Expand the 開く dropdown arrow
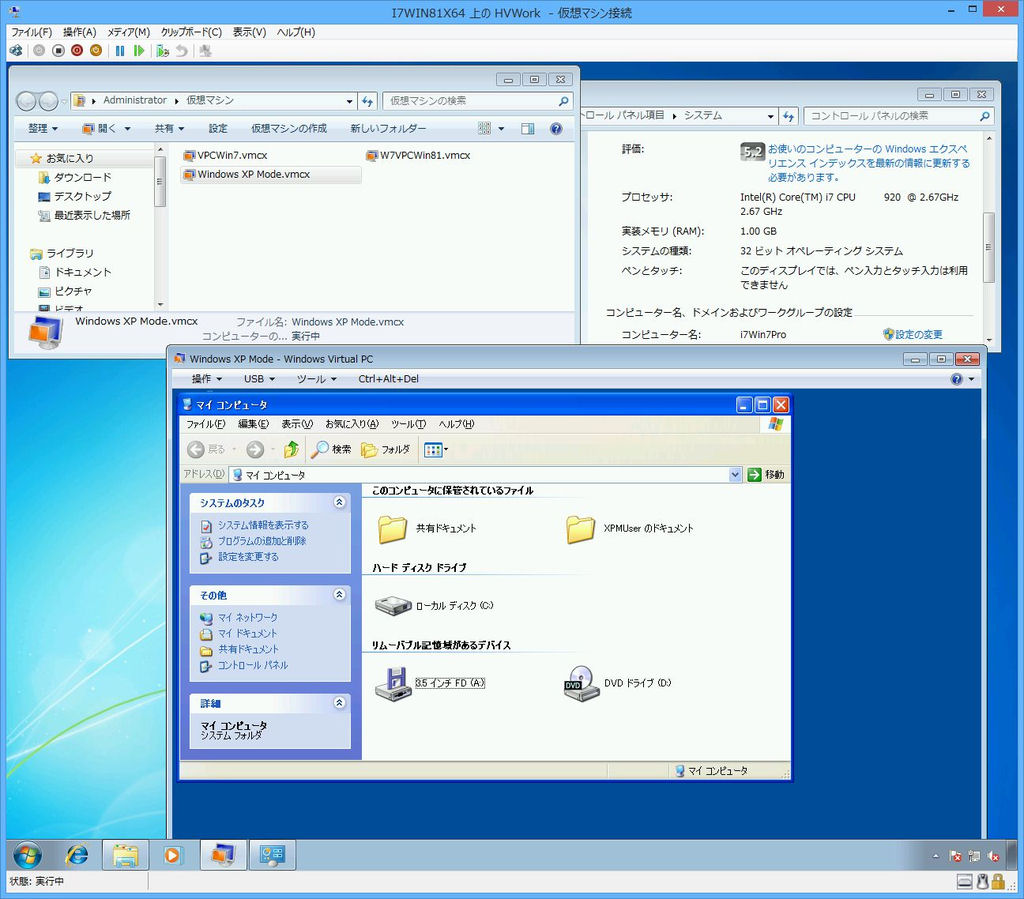Image resolution: width=1024 pixels, height=899 pixels. tap(127, 129)
